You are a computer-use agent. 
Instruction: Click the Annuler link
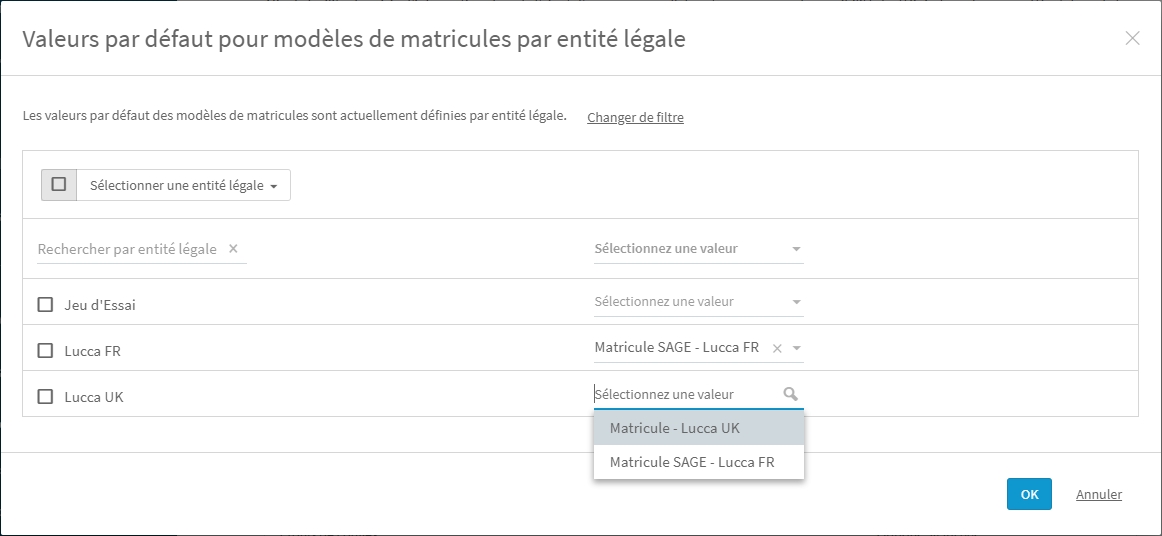pos(1098,494)
